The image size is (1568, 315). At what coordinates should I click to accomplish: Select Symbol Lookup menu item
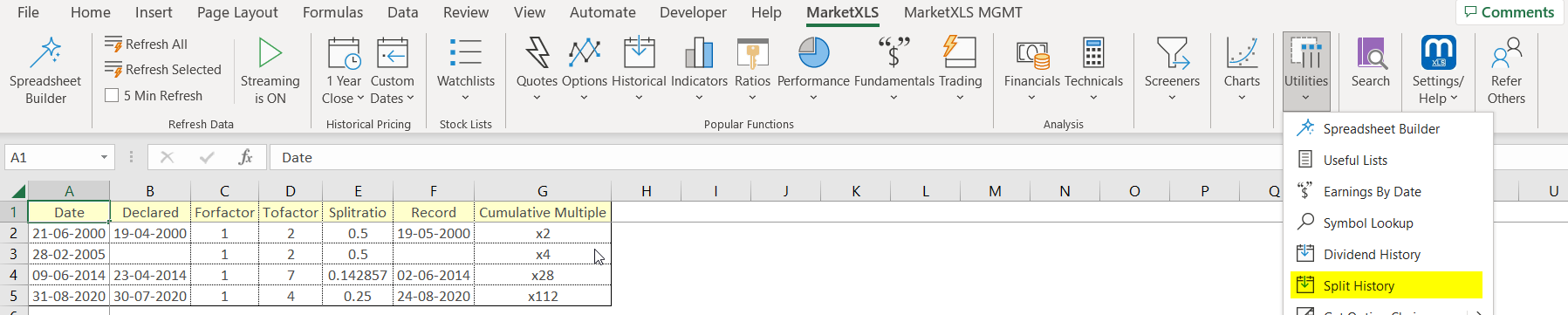point(1387,223)
